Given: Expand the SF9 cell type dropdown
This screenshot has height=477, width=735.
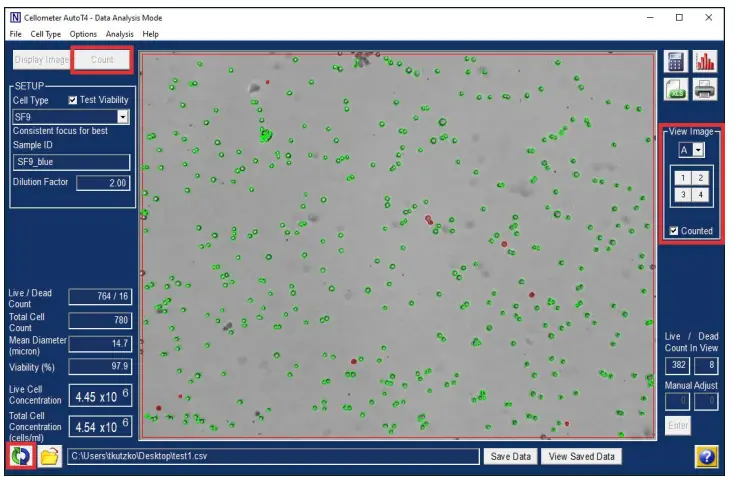Looking at the screenshot, I should click(x=123, y=117).
